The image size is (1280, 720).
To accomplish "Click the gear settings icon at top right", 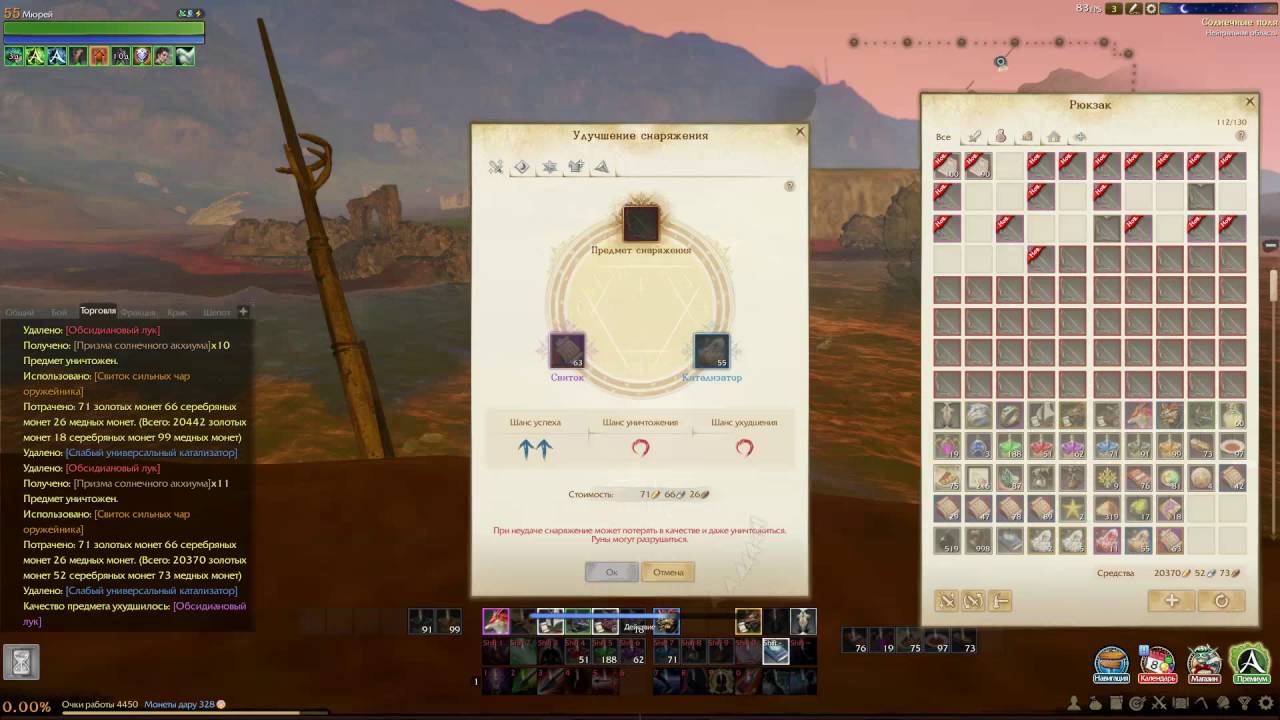I will 1152,8.
